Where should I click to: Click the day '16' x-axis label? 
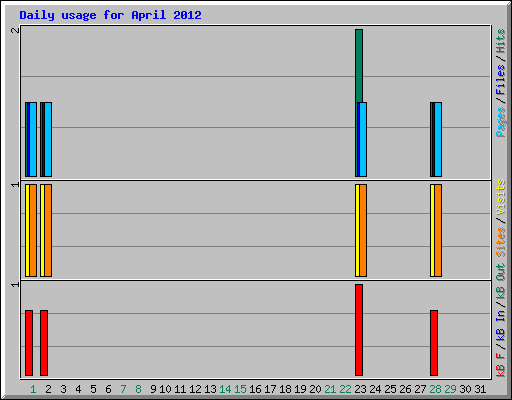coord(255,389)
